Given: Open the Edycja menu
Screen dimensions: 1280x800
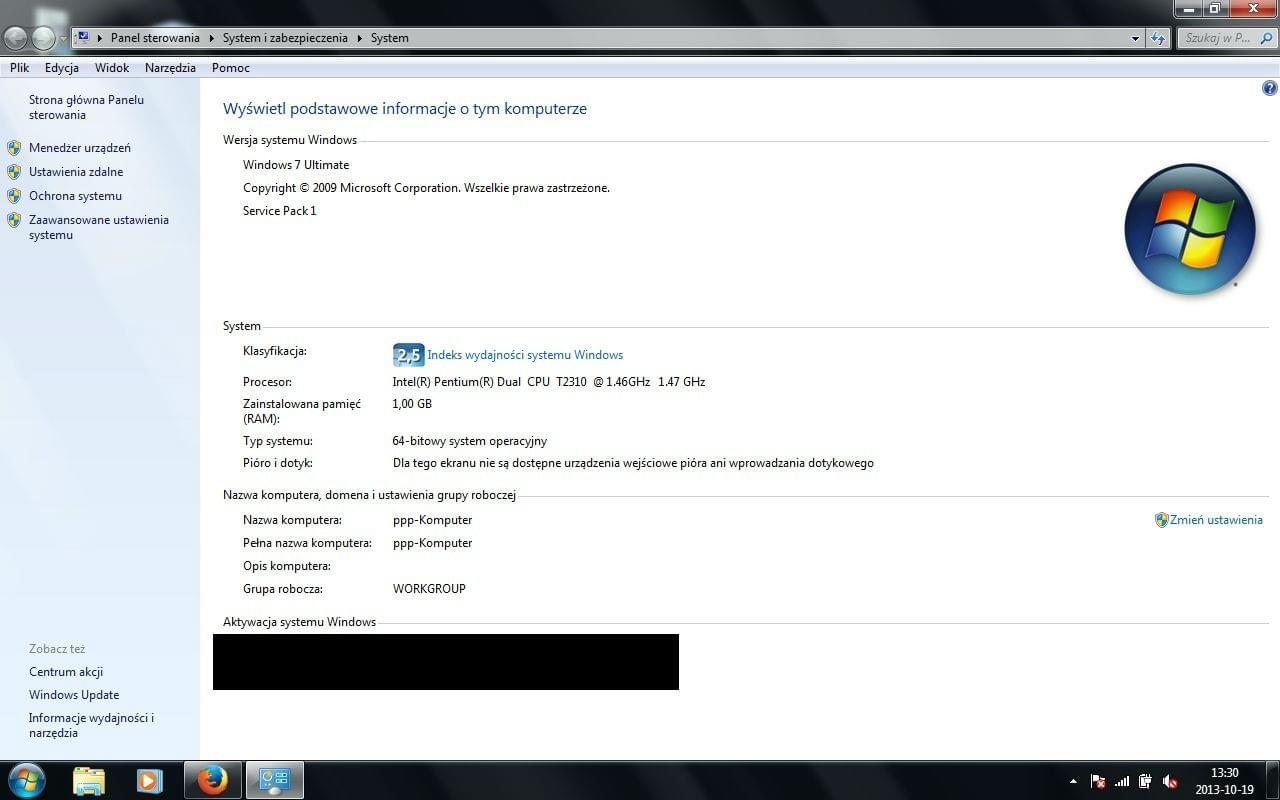Looking at the screenshot, I should pos(62,68).
